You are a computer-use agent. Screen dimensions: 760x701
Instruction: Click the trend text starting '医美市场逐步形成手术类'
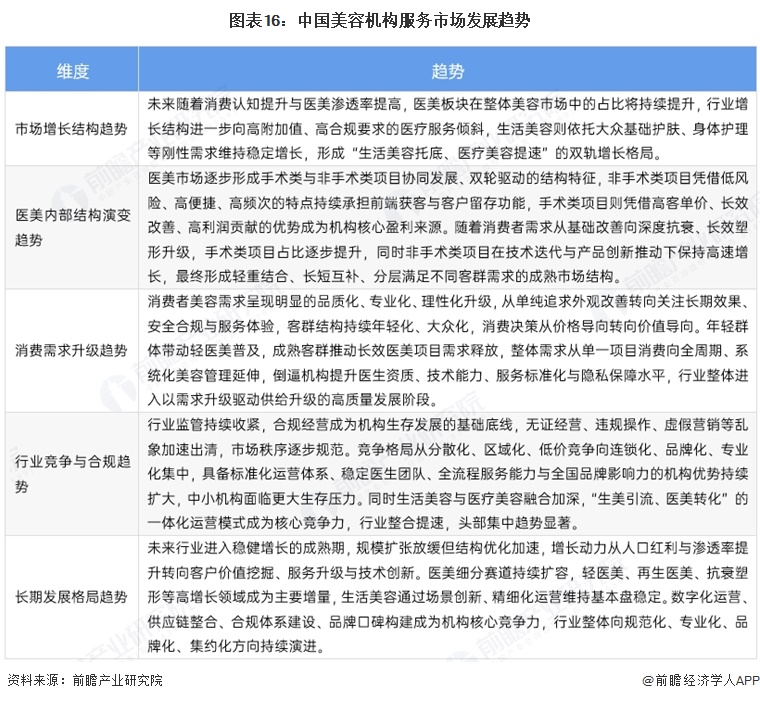coord(448,227)
